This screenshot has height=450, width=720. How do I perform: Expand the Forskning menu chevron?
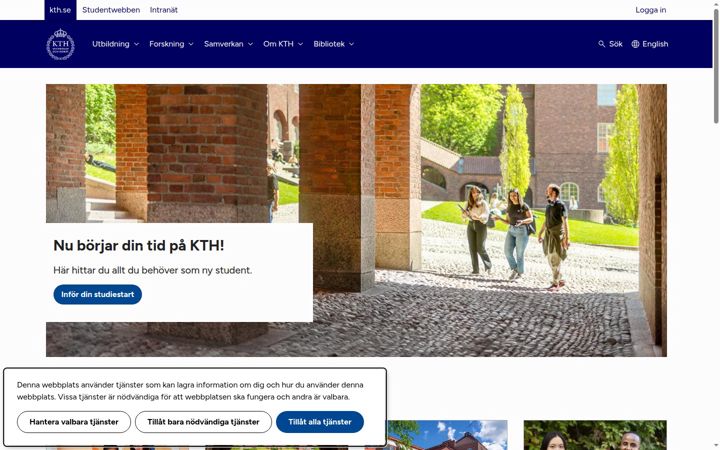[x=191, y=44]
